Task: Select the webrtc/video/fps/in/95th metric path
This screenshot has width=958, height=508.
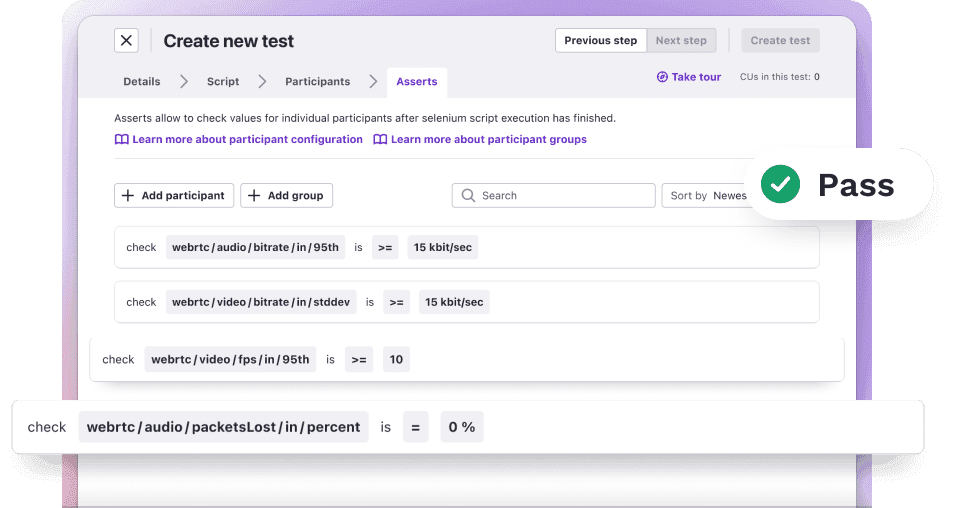Action: (x=230, y=360)
